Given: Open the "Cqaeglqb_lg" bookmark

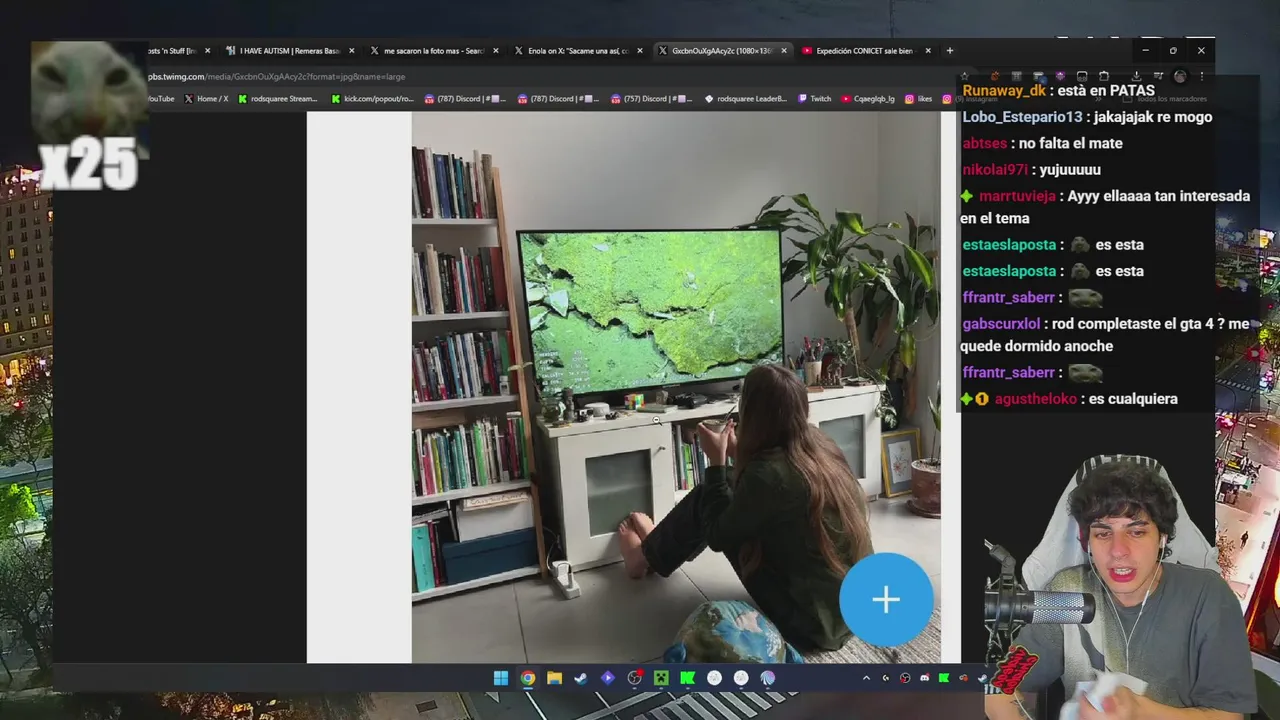Looking at the screenshot, I should (x=868, y=99).
